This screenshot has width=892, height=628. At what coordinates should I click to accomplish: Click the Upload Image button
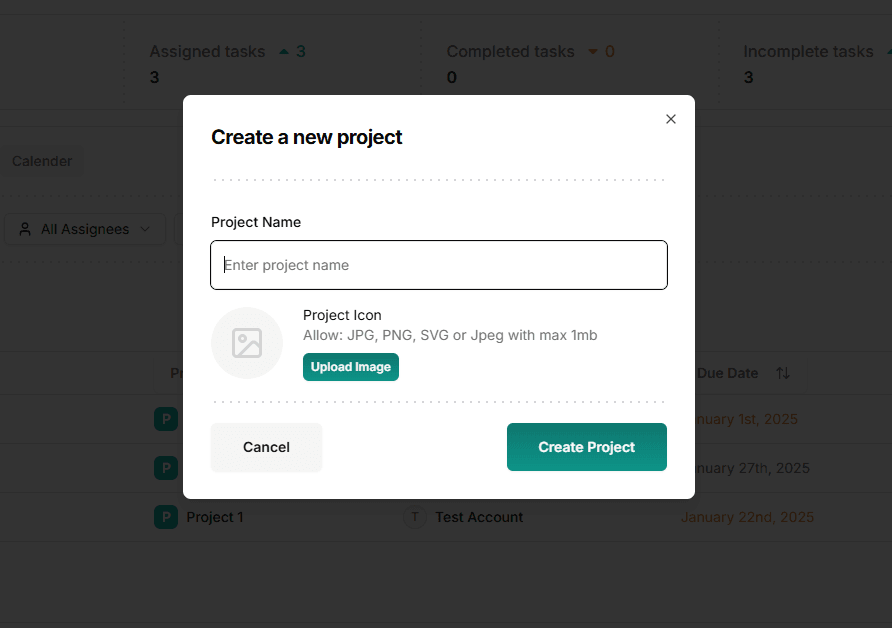[350, 367]
